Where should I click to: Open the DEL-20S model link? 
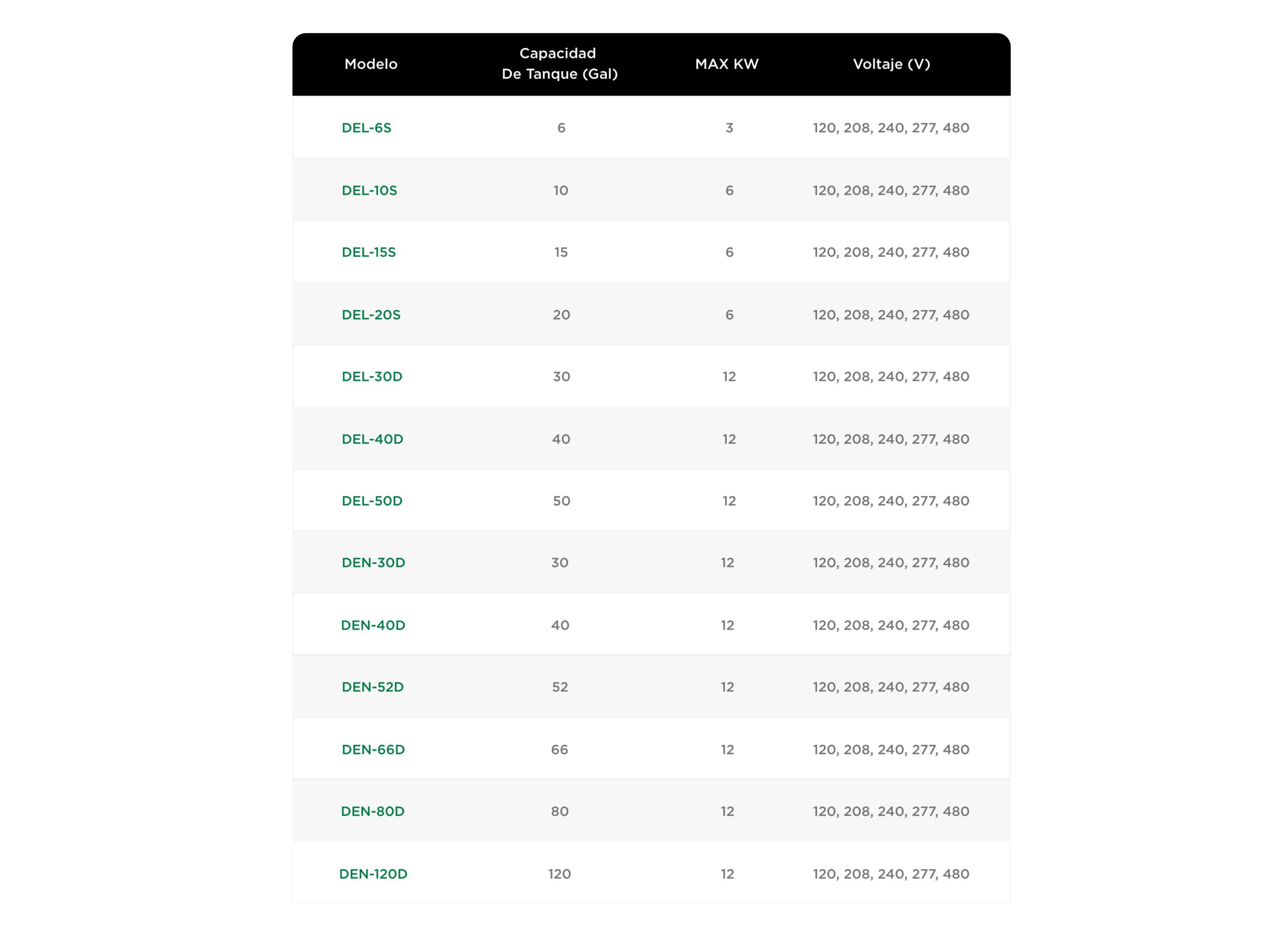371,315
